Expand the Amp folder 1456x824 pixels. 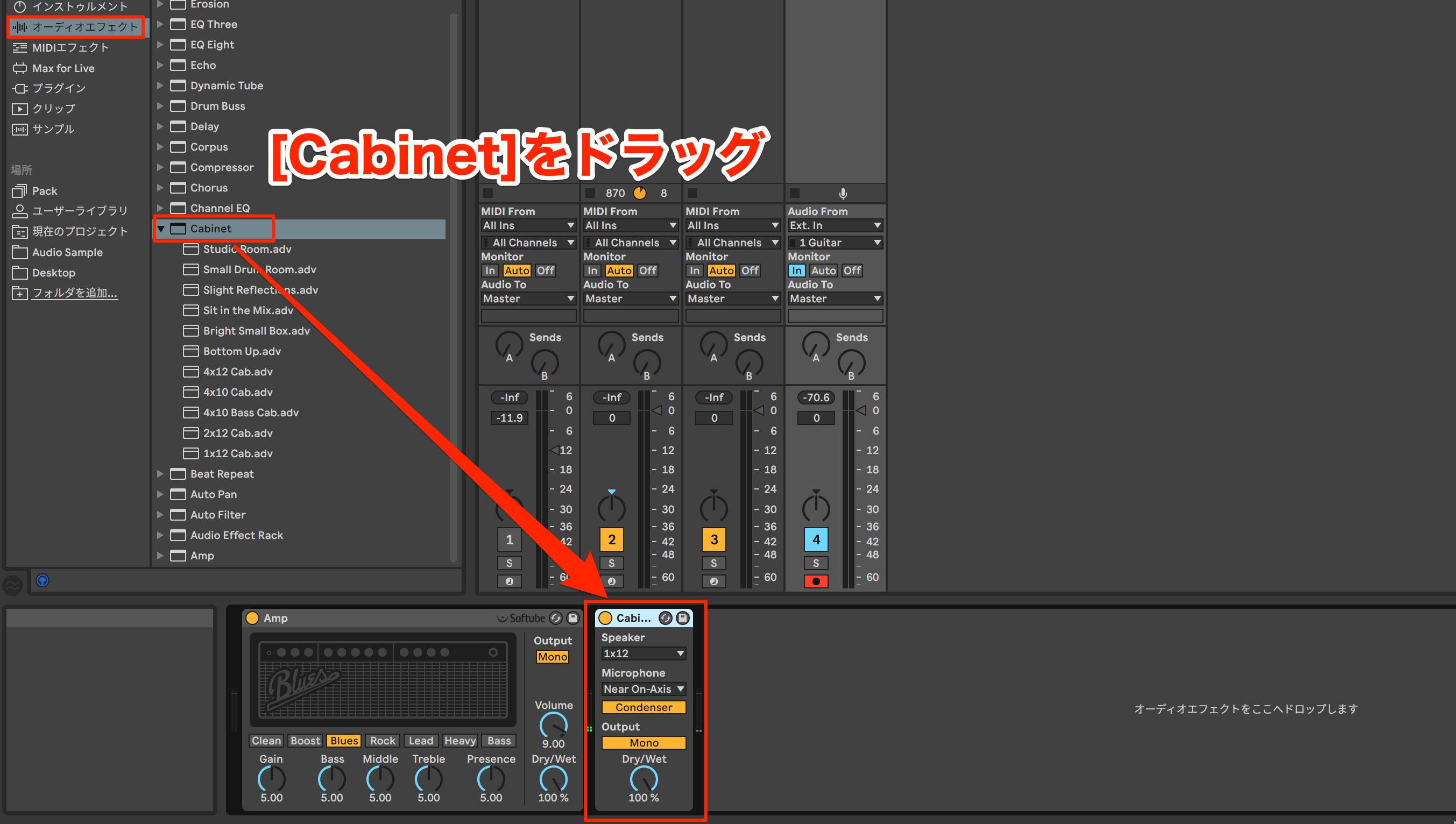(160, 556)
